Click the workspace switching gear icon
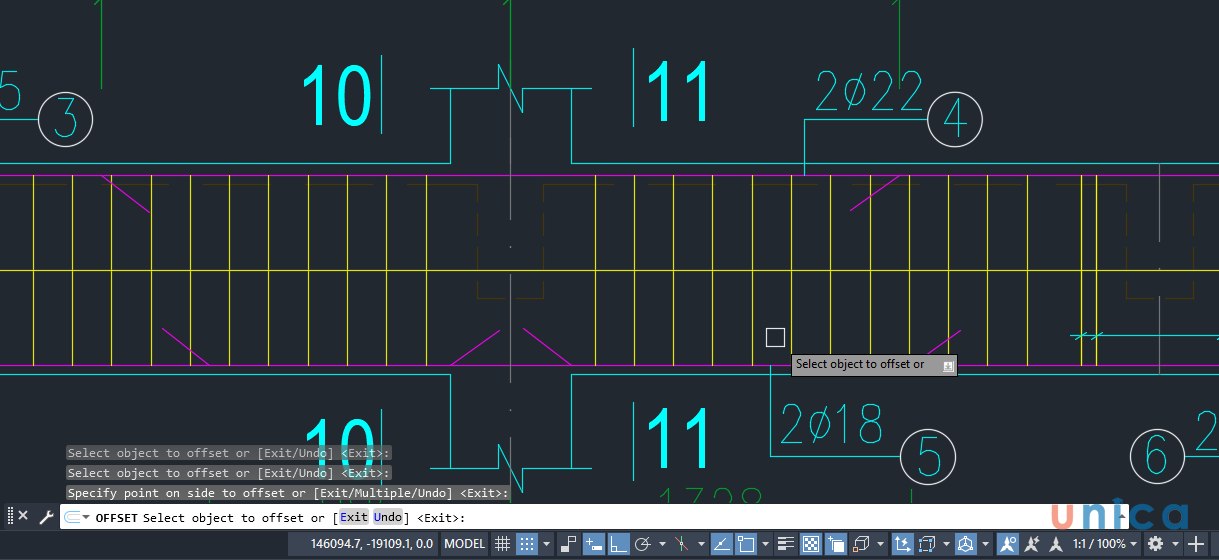This screenshot has height=560, width=1219. click(1154, 544)
